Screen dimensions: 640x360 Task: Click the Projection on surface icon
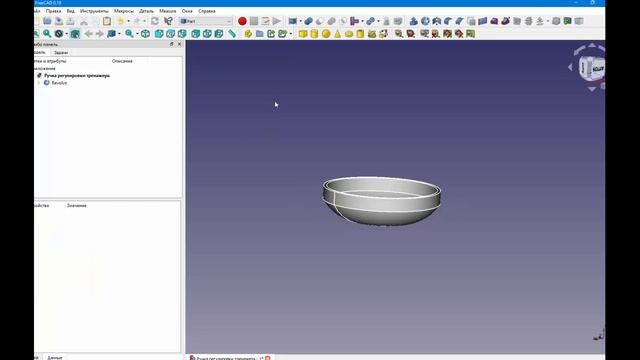[x=567, y=21]
